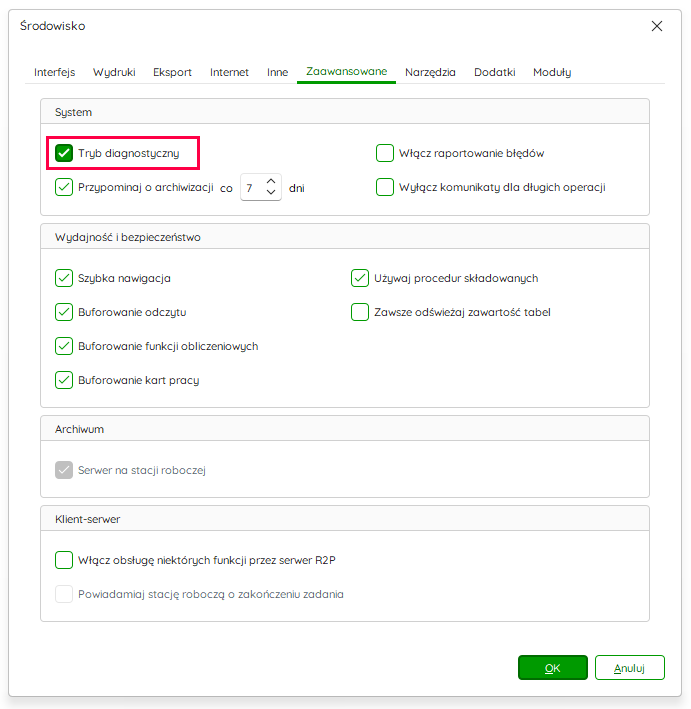Increase archiving reminder days with up arrow
Screen dimensions: 691x709
[271, 181]
